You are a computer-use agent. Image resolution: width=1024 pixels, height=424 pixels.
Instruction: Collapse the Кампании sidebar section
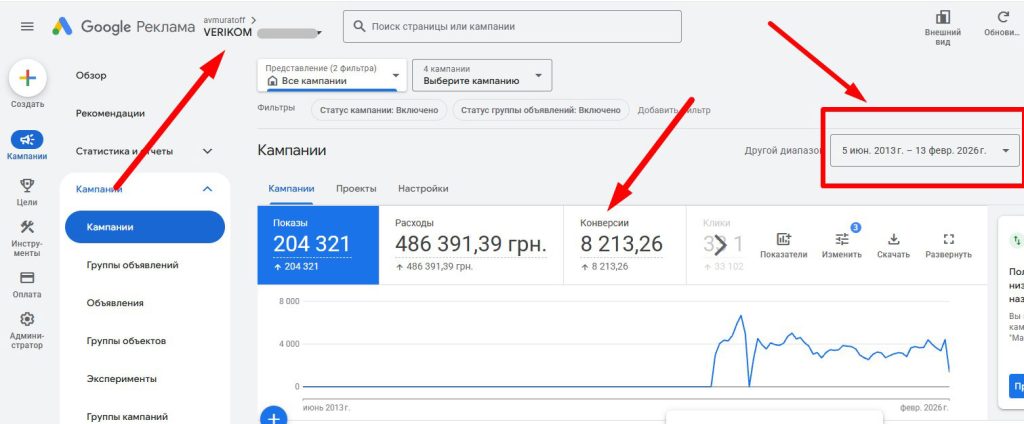coord(207,189)
